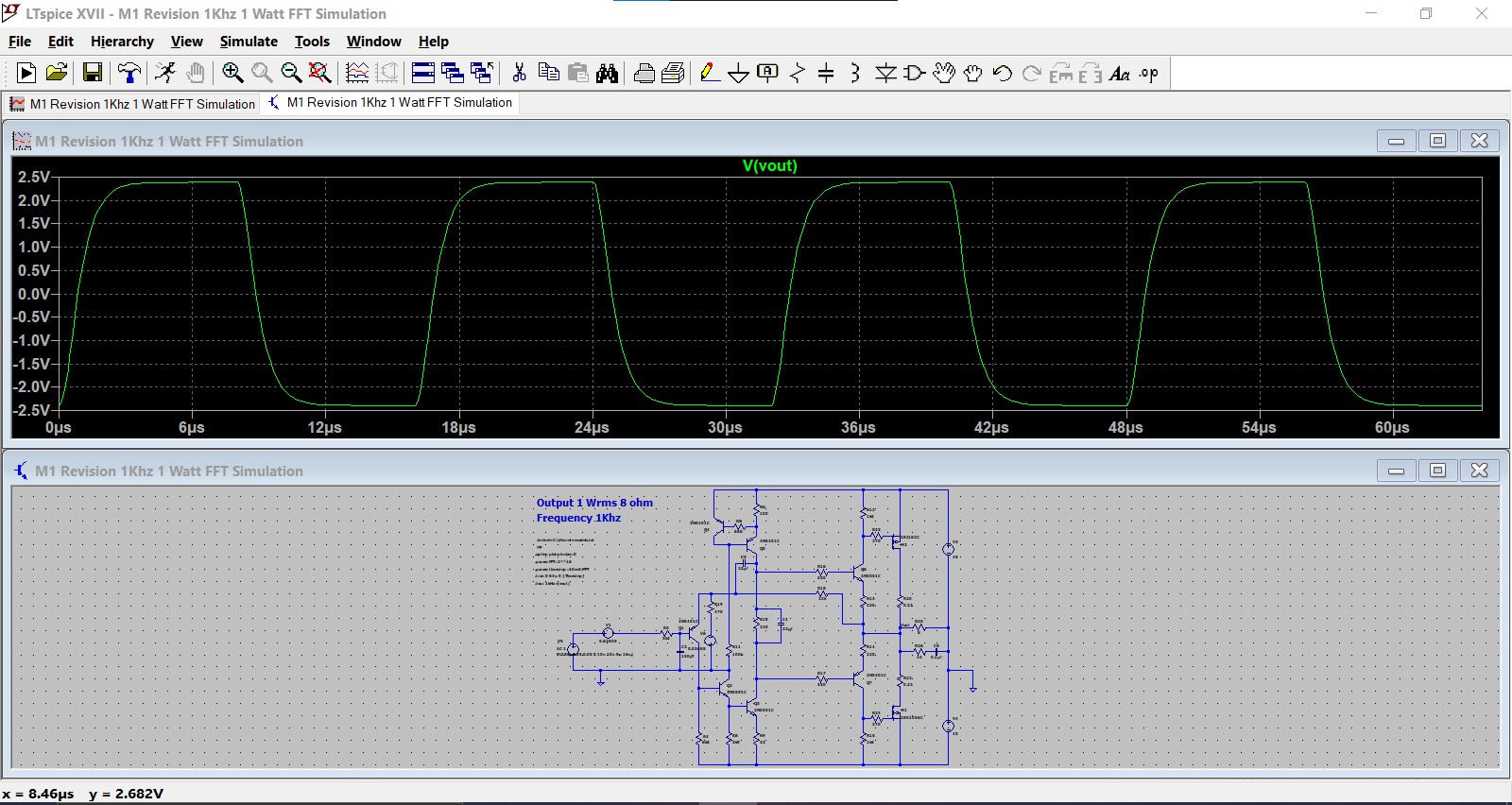
Task: Select the Inductor component tool
Action: click(855, 73)
